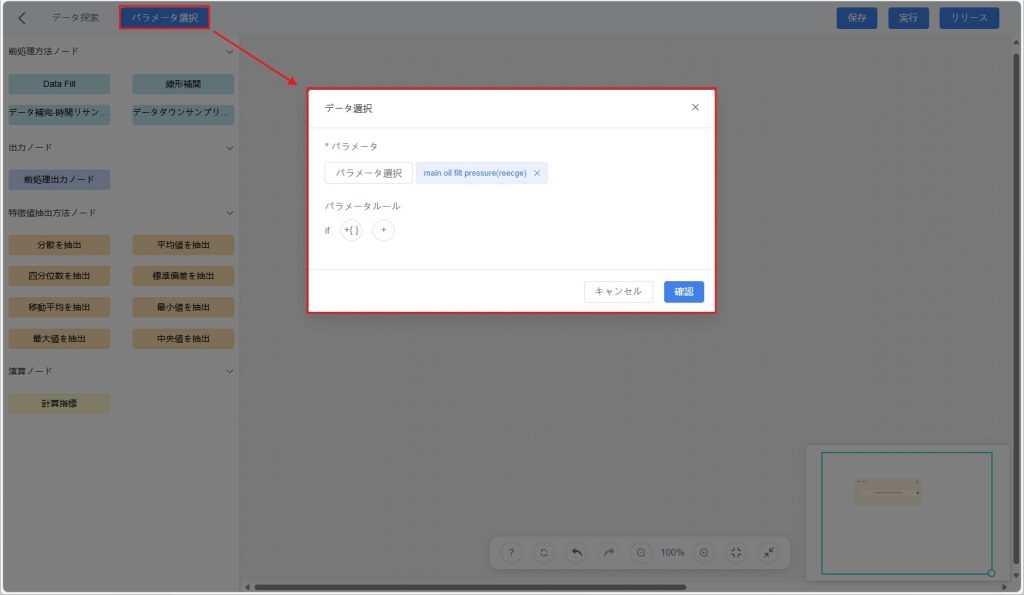Redo the canvas action
The width and height of the screenshot is (1024, 595).
[x=609, y=552]
